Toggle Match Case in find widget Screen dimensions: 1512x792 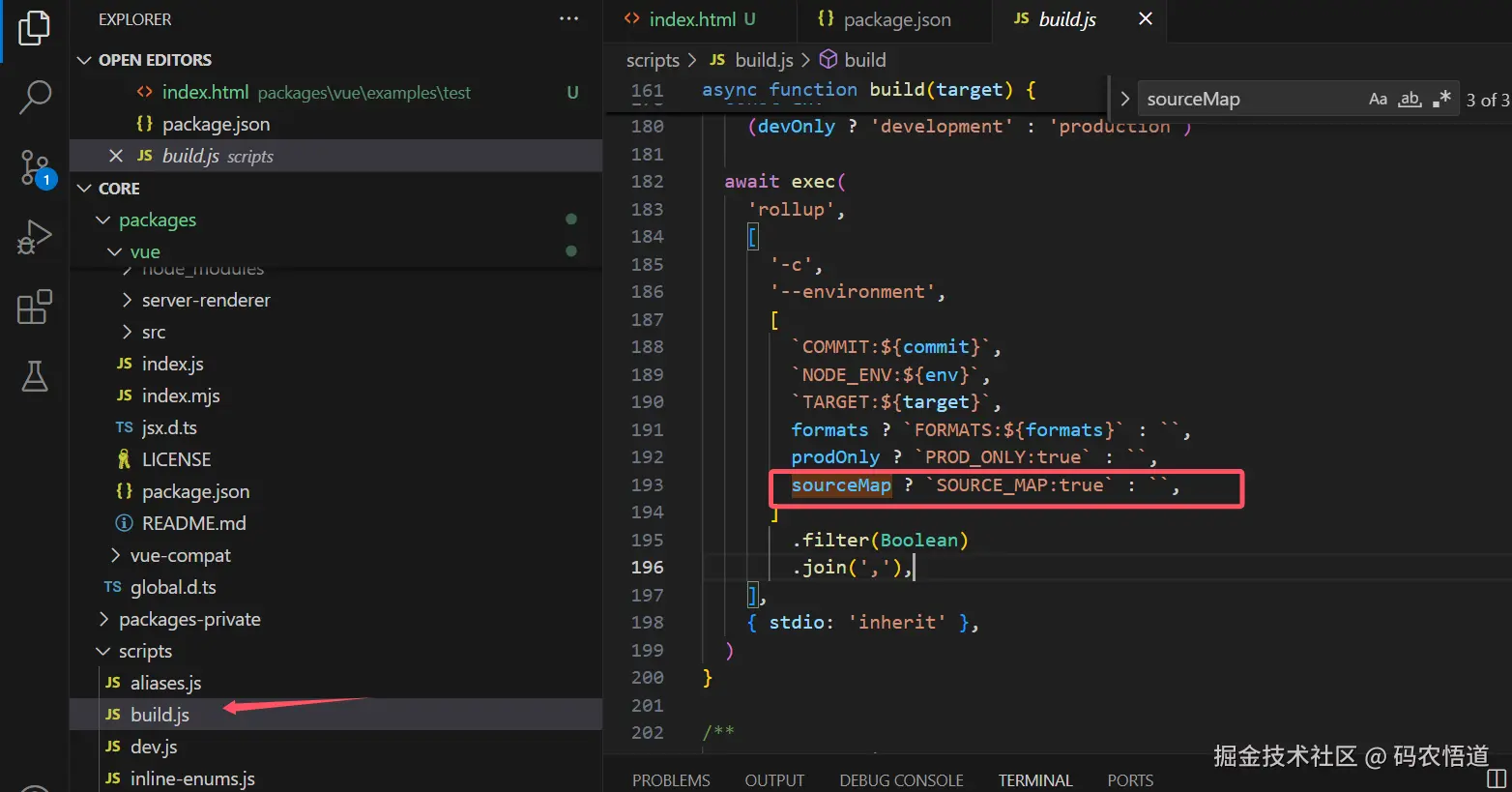point(1379,99)
